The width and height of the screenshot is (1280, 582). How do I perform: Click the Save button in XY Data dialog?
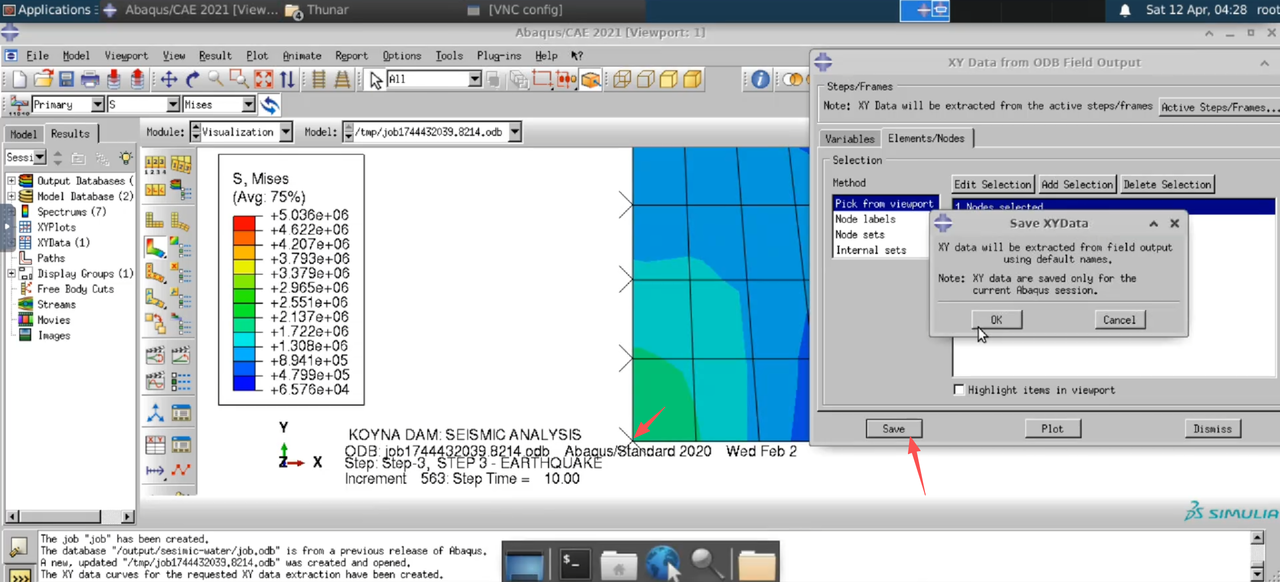[893, 429]
